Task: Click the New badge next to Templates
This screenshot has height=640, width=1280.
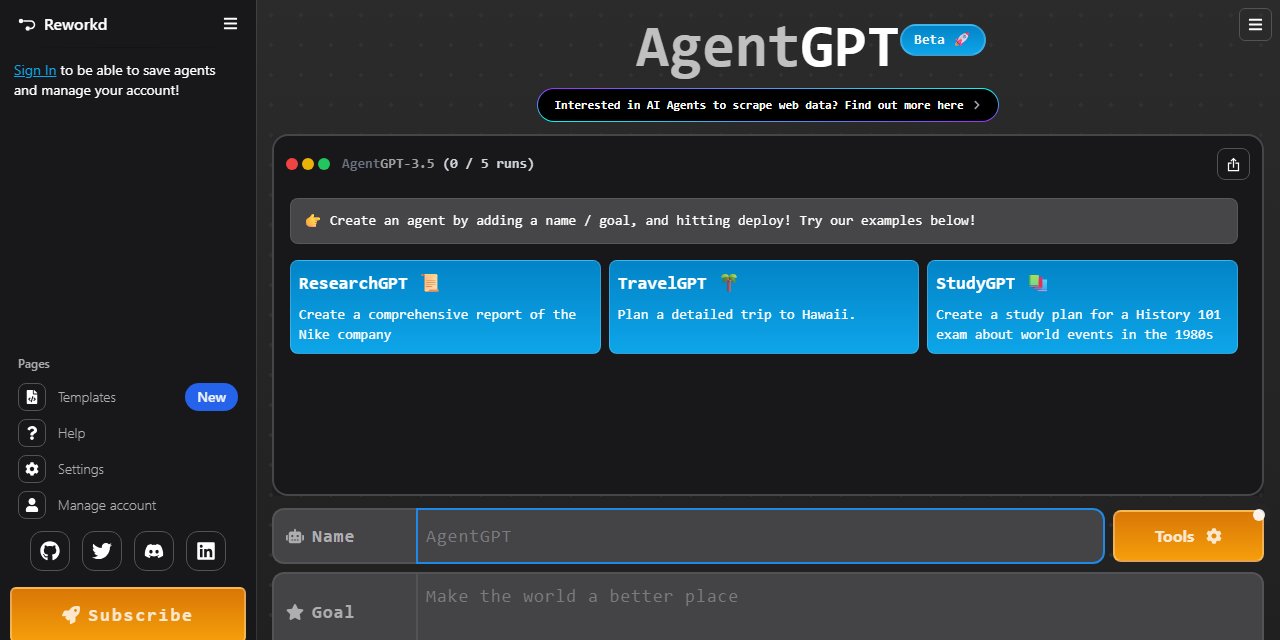Action: click(x=211, y=397)
